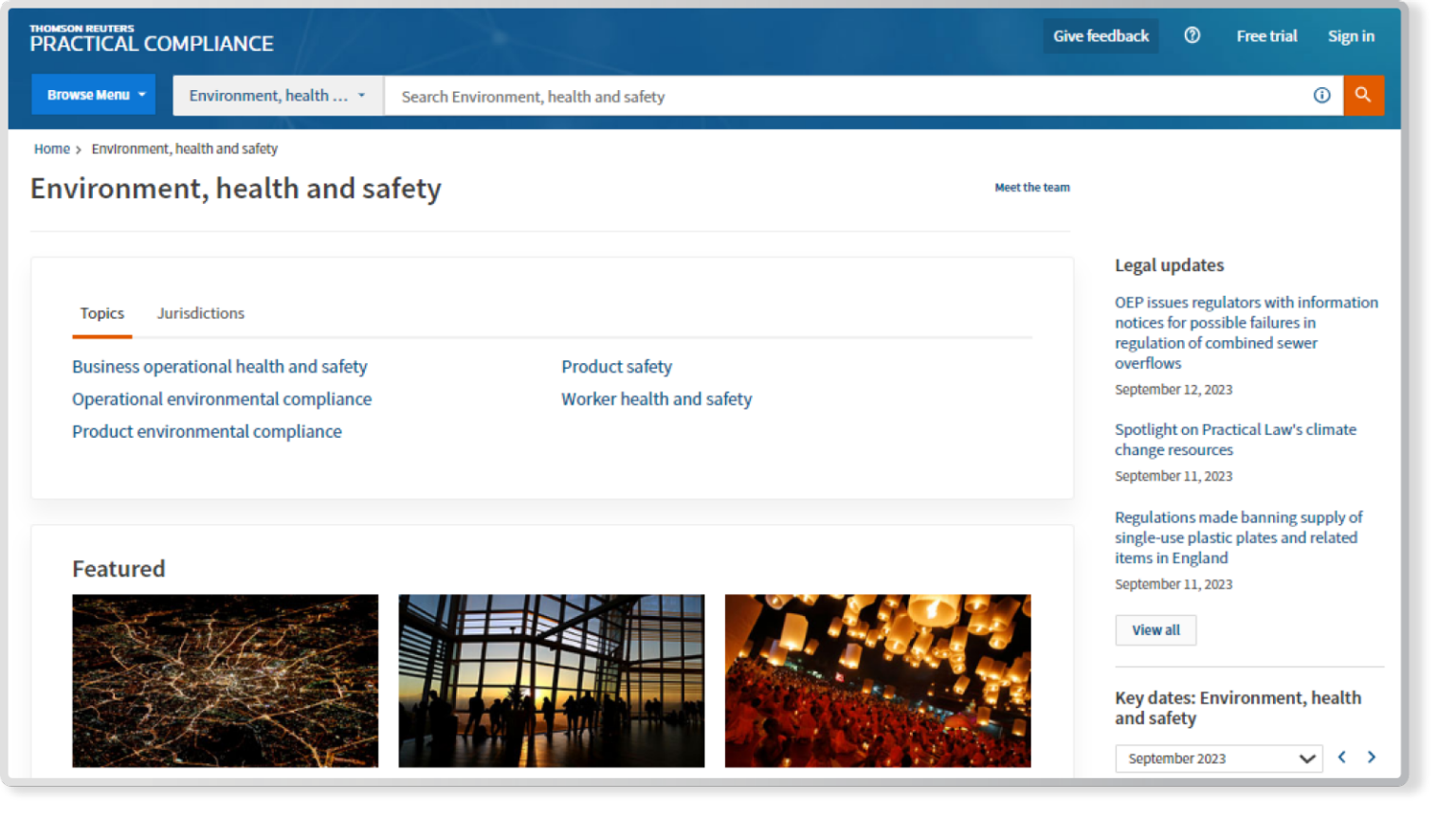The height and width of the screenshot is (819, 1456).
Task: Select the Topics tab
Action: 101,313
